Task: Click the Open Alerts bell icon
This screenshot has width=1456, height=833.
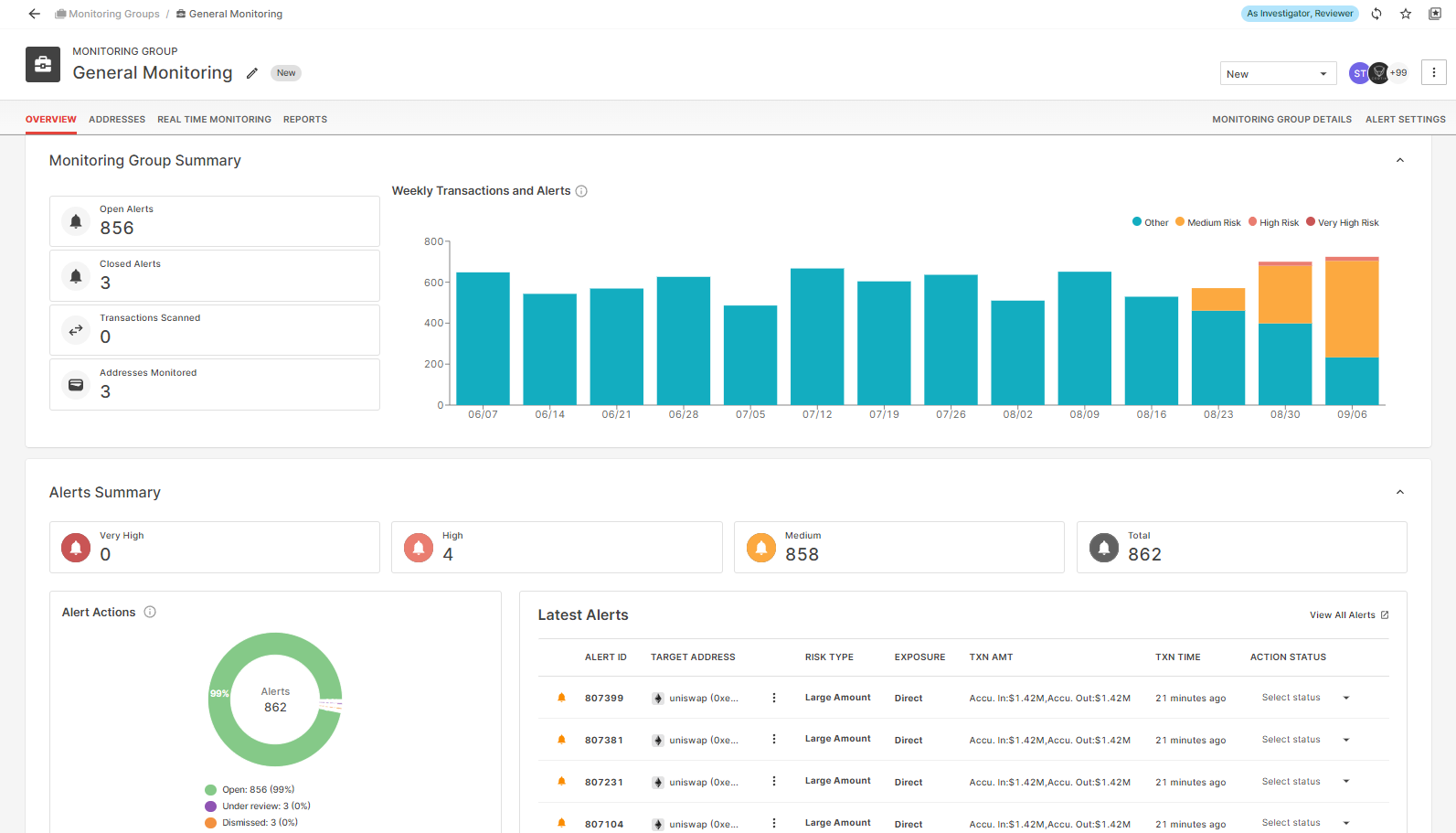Action: click(x=76, y=221)
